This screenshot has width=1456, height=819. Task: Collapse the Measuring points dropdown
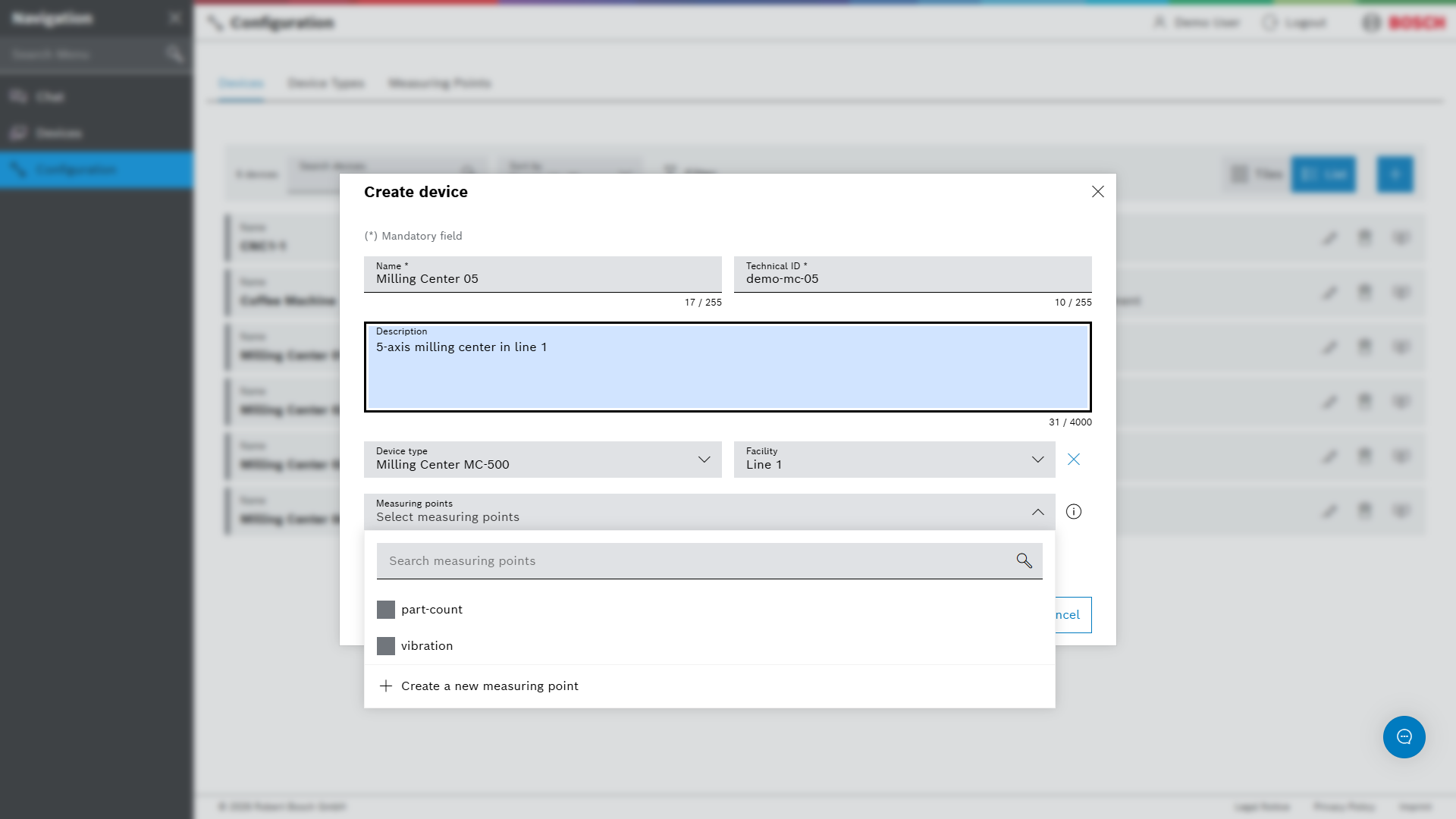pyautogui.click(x=1037, y=512)
